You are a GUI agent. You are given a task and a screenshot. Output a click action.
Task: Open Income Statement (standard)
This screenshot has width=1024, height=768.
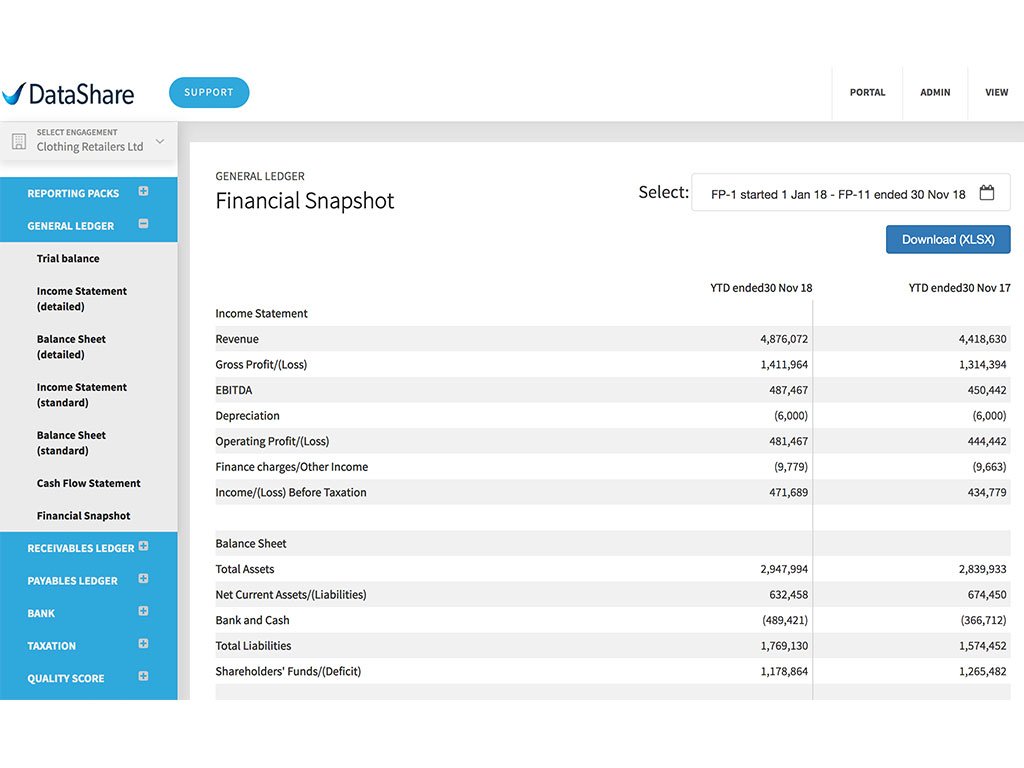[x=82, y=395]
